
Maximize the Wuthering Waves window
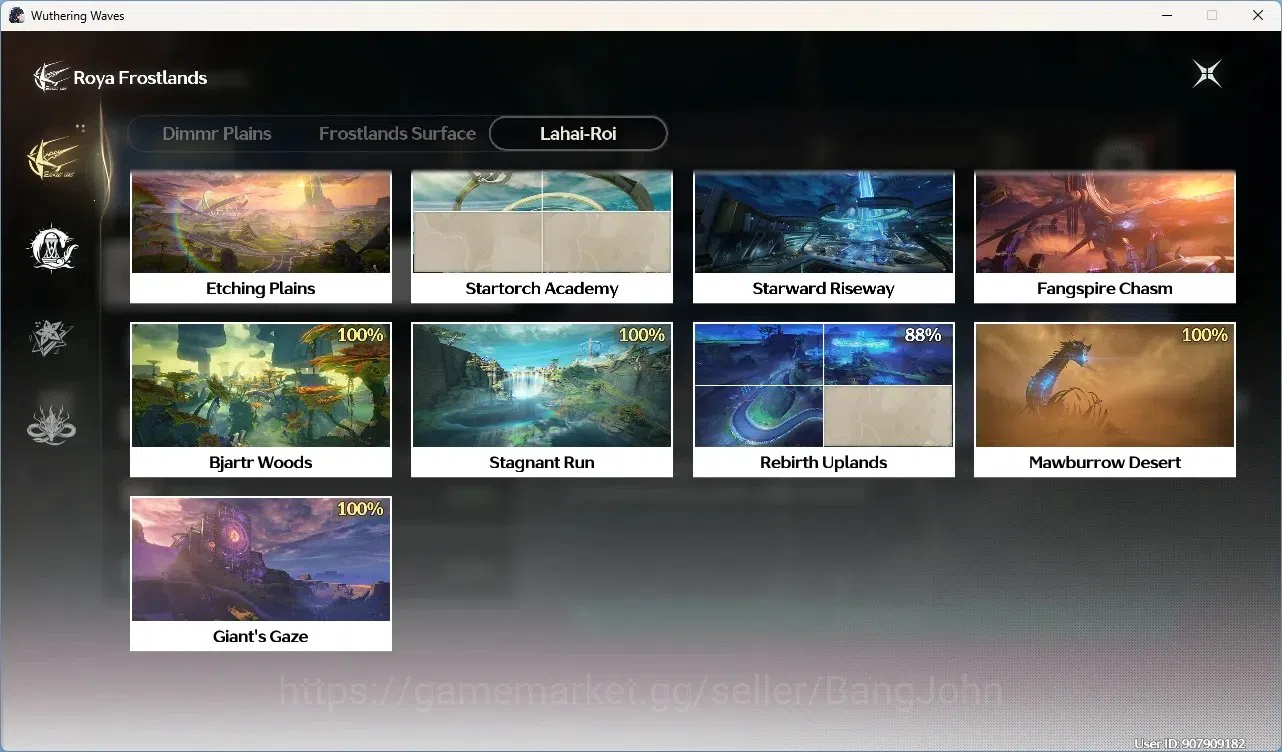click(1212, 15)
